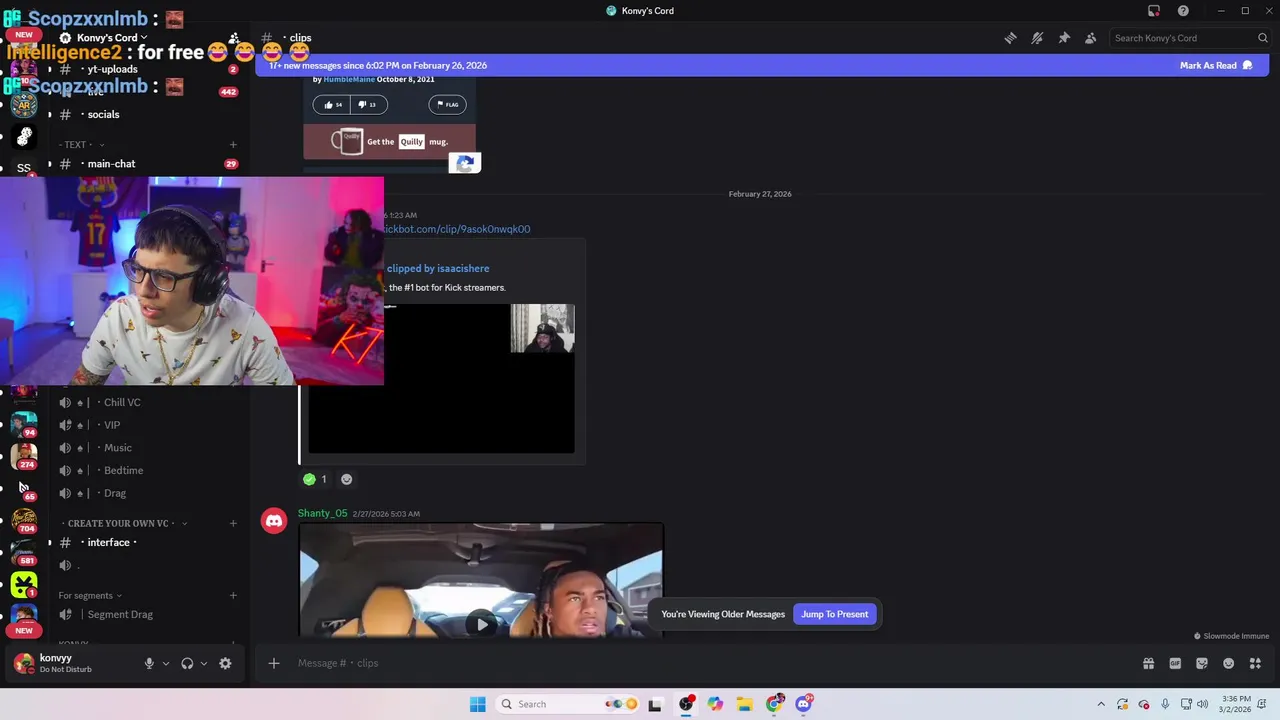Open the gift icon in message bar
The image size is (1280, 720).
coord(1148,663)
